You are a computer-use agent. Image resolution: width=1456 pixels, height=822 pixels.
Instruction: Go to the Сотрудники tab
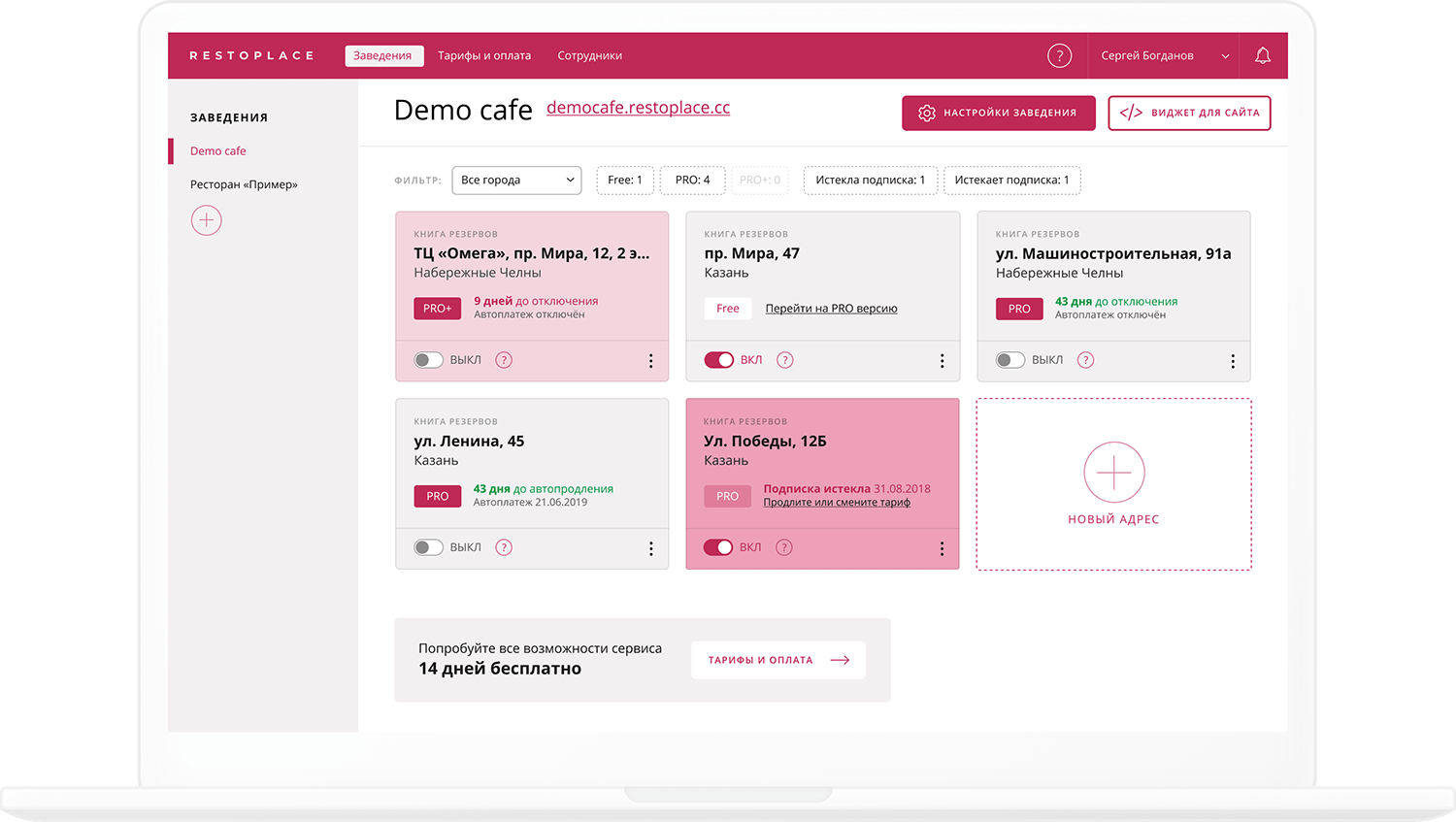(589, 55)
